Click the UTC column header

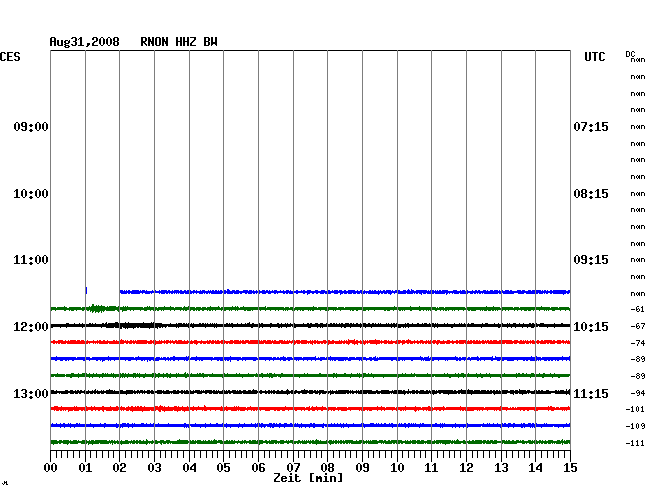click(594, 57)
